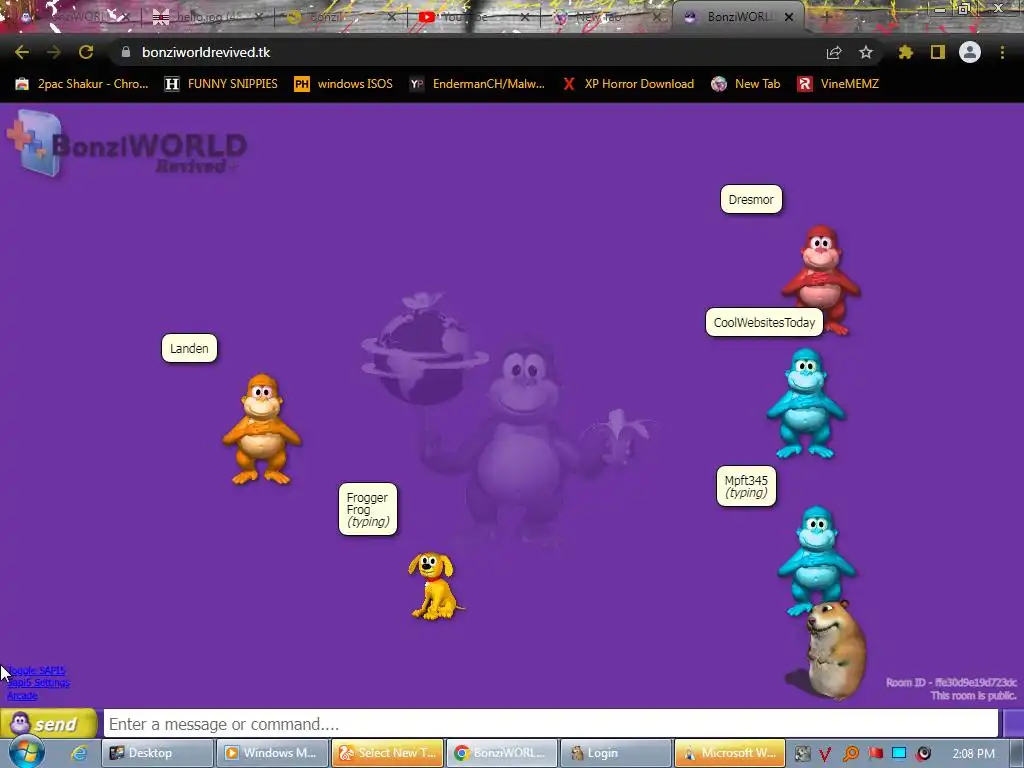This screenshot has width=1024, height=768.
Task: Launch Internet Explorer from taskbar
Action: coord(79,753)
